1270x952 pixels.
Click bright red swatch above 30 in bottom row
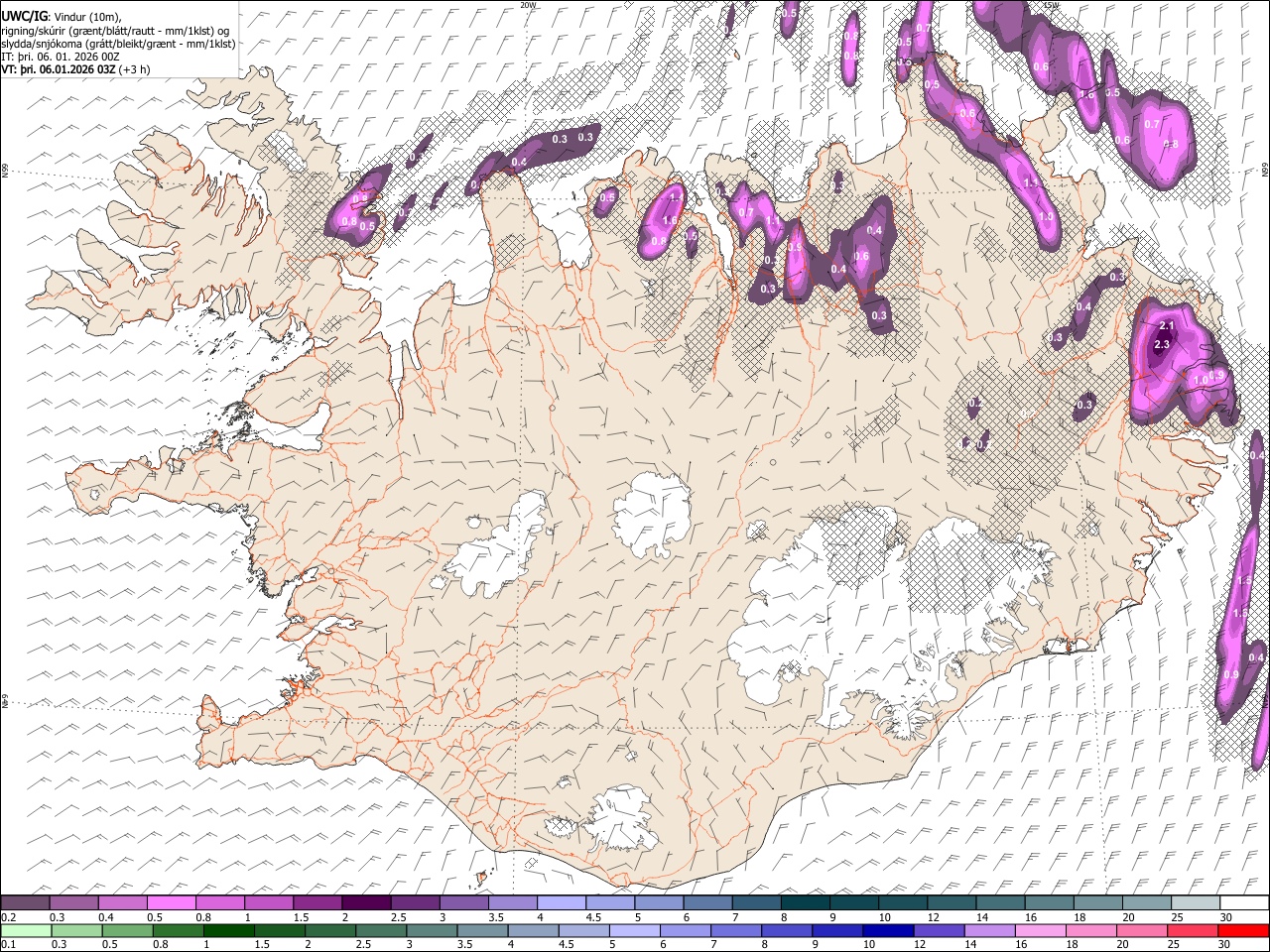(1244, 930)
